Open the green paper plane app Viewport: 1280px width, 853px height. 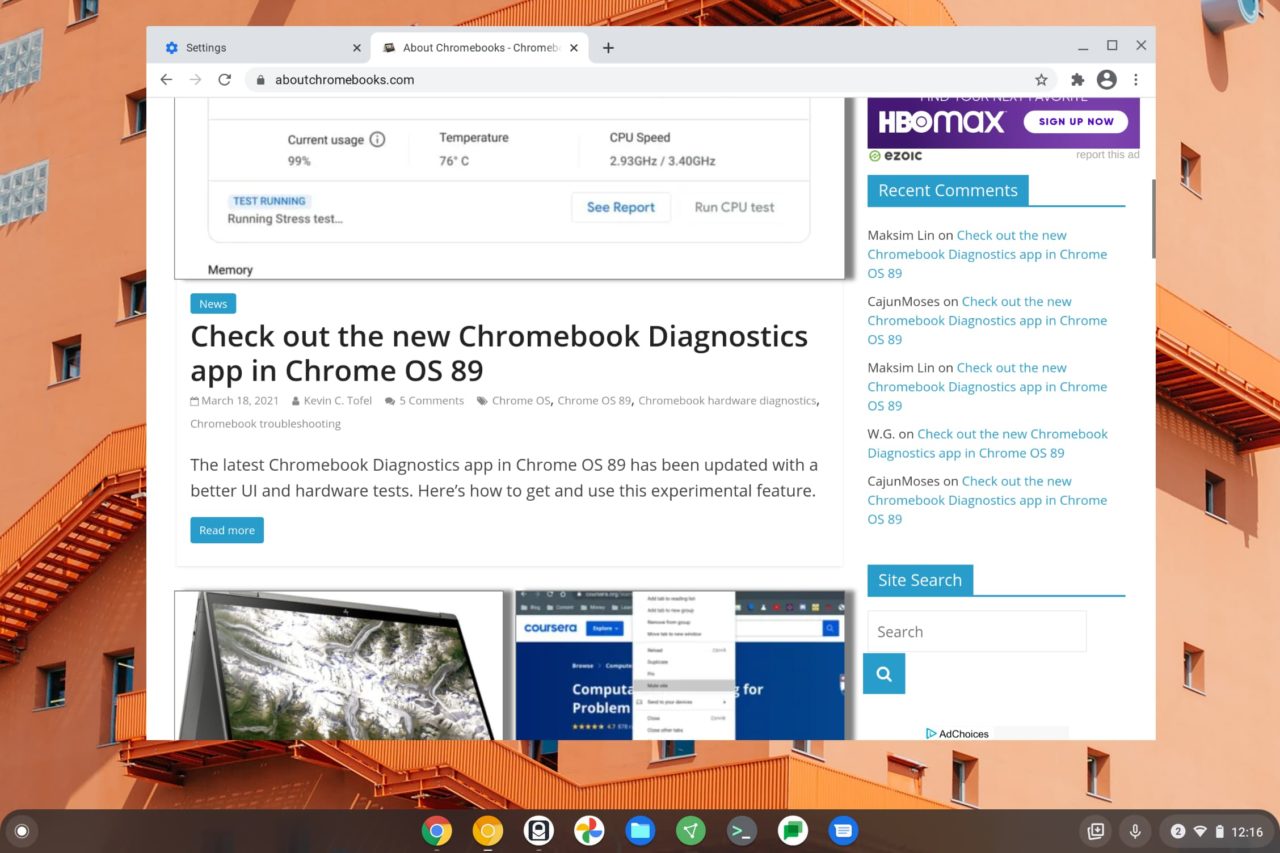pos(691,831)
